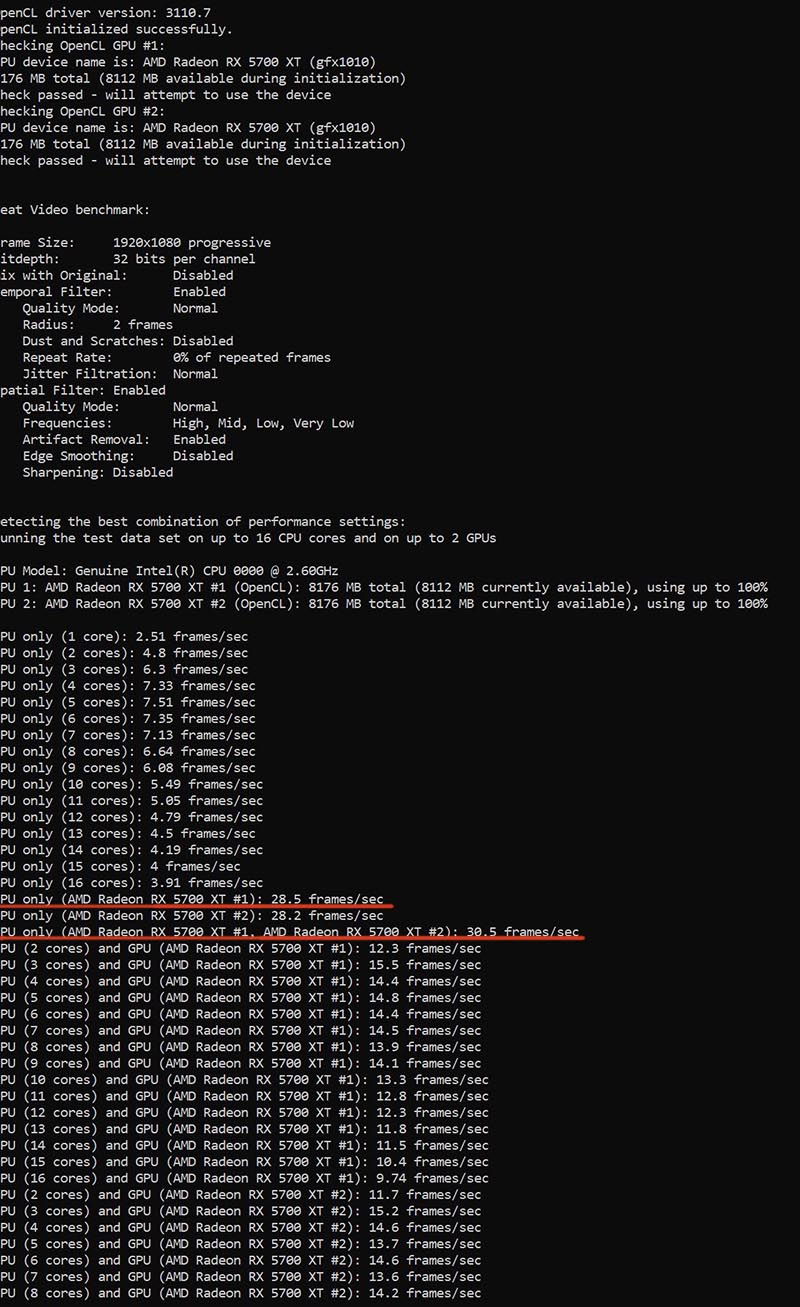Select the underlined '28.5 frames/sec' GPU #1 result
Screen dimensions: 800x1307
[192, 899]
